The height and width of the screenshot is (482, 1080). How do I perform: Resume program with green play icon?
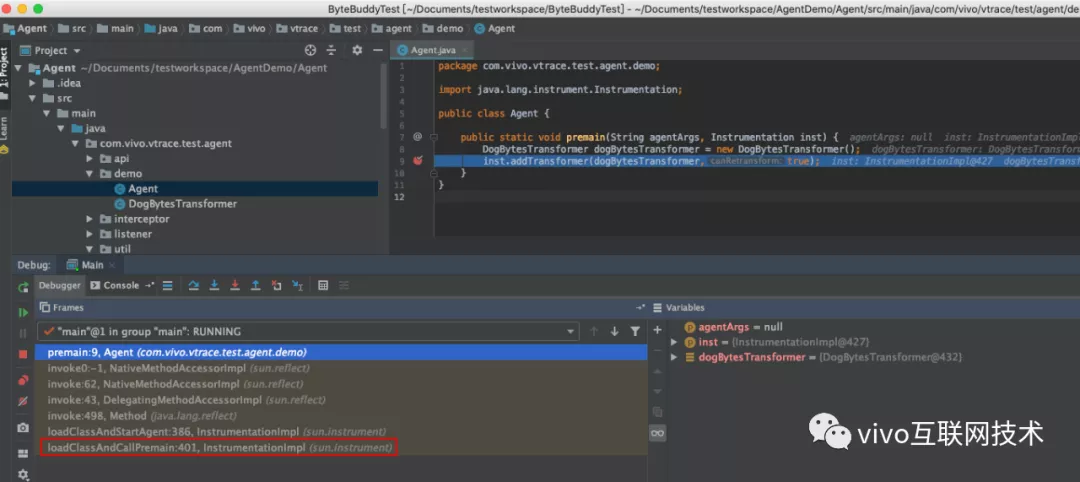[x=23, y=312]
